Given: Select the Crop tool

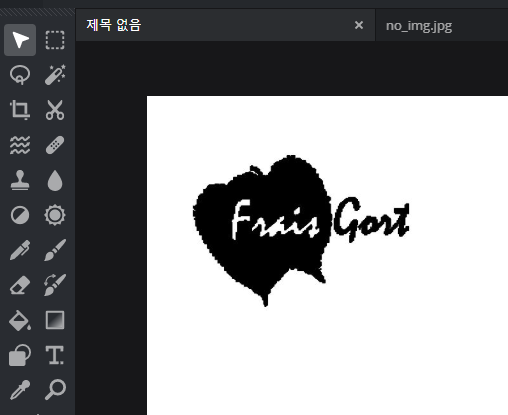Looking at the screenshot, I should [20, 110].
